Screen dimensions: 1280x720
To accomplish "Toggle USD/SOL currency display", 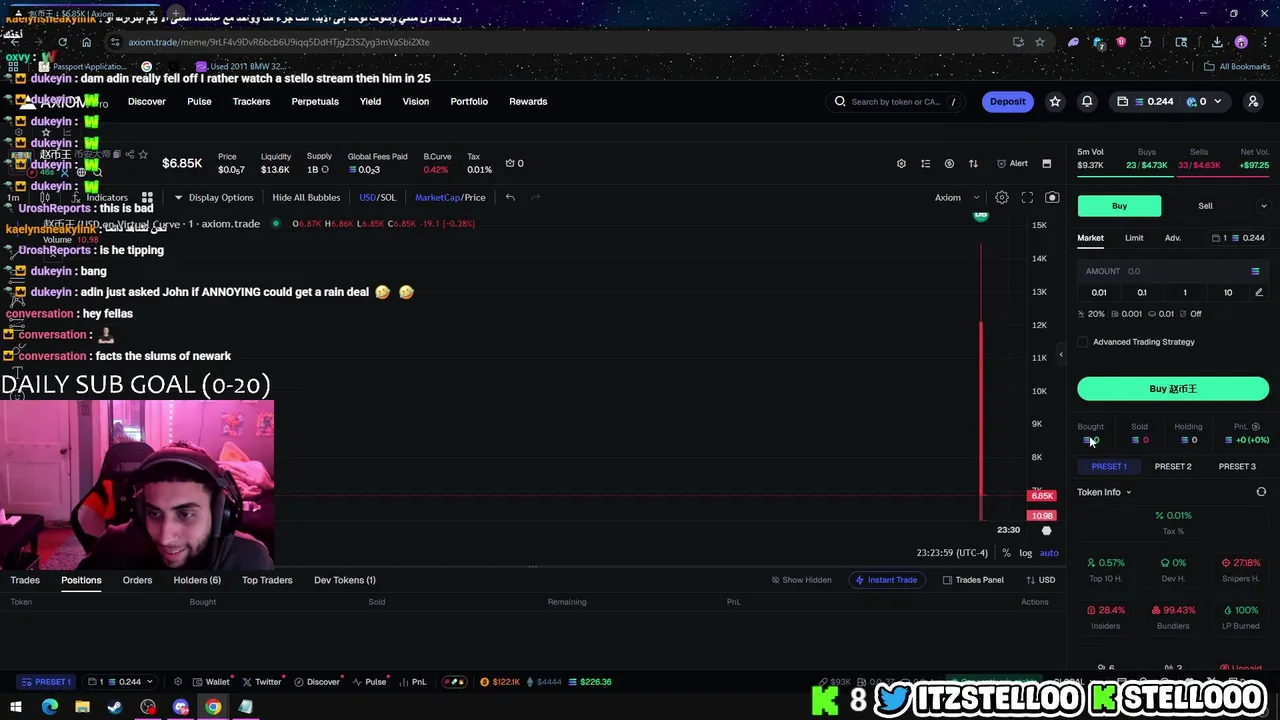I will pos(377,197).
